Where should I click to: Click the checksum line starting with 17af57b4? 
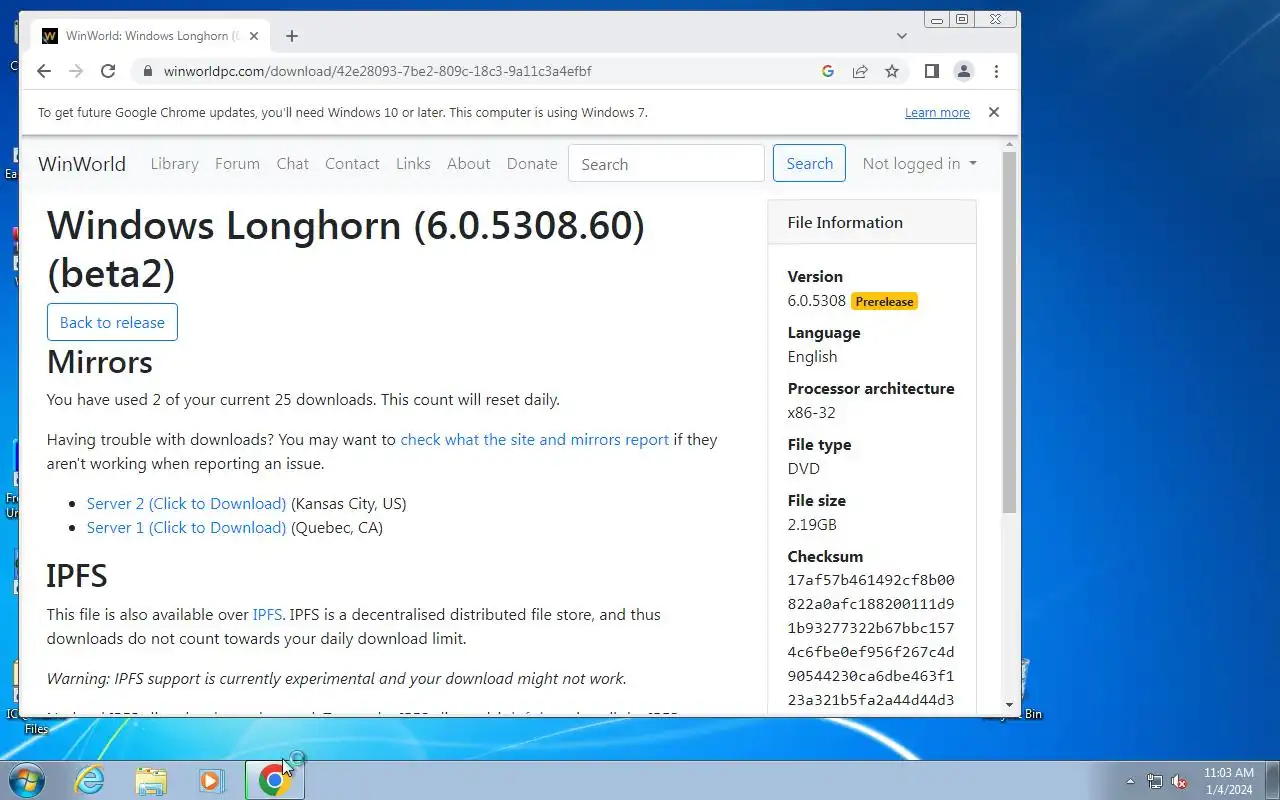coord(871,580)
